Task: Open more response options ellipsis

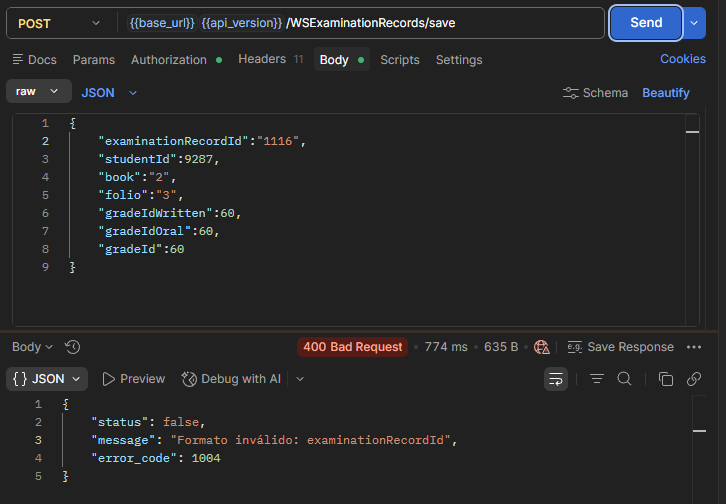Action: (694, 347)
